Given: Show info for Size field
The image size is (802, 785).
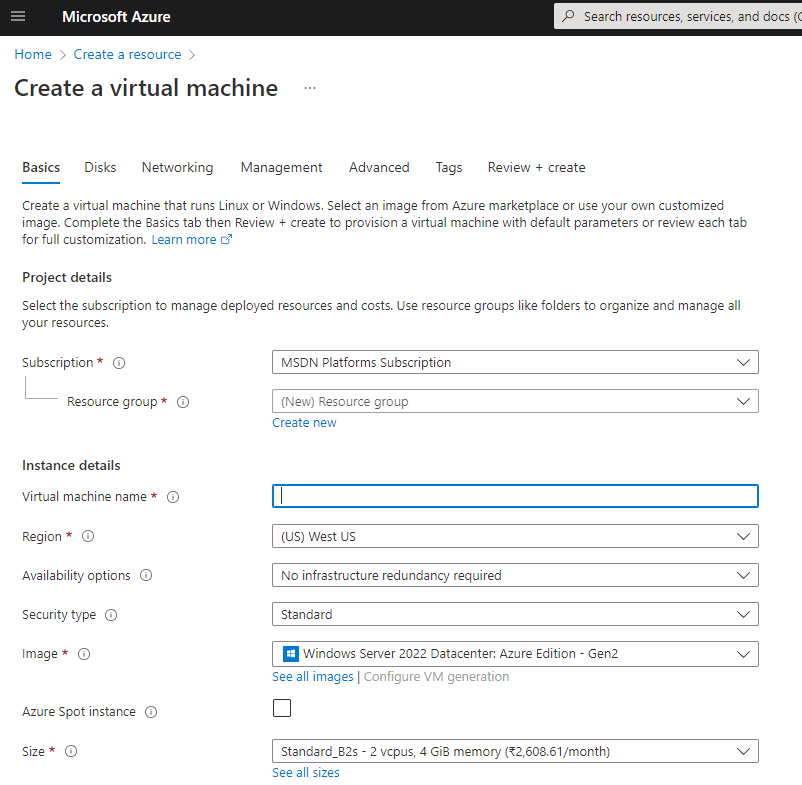Looking at the screenshot, I should click(x=71, y=751).
